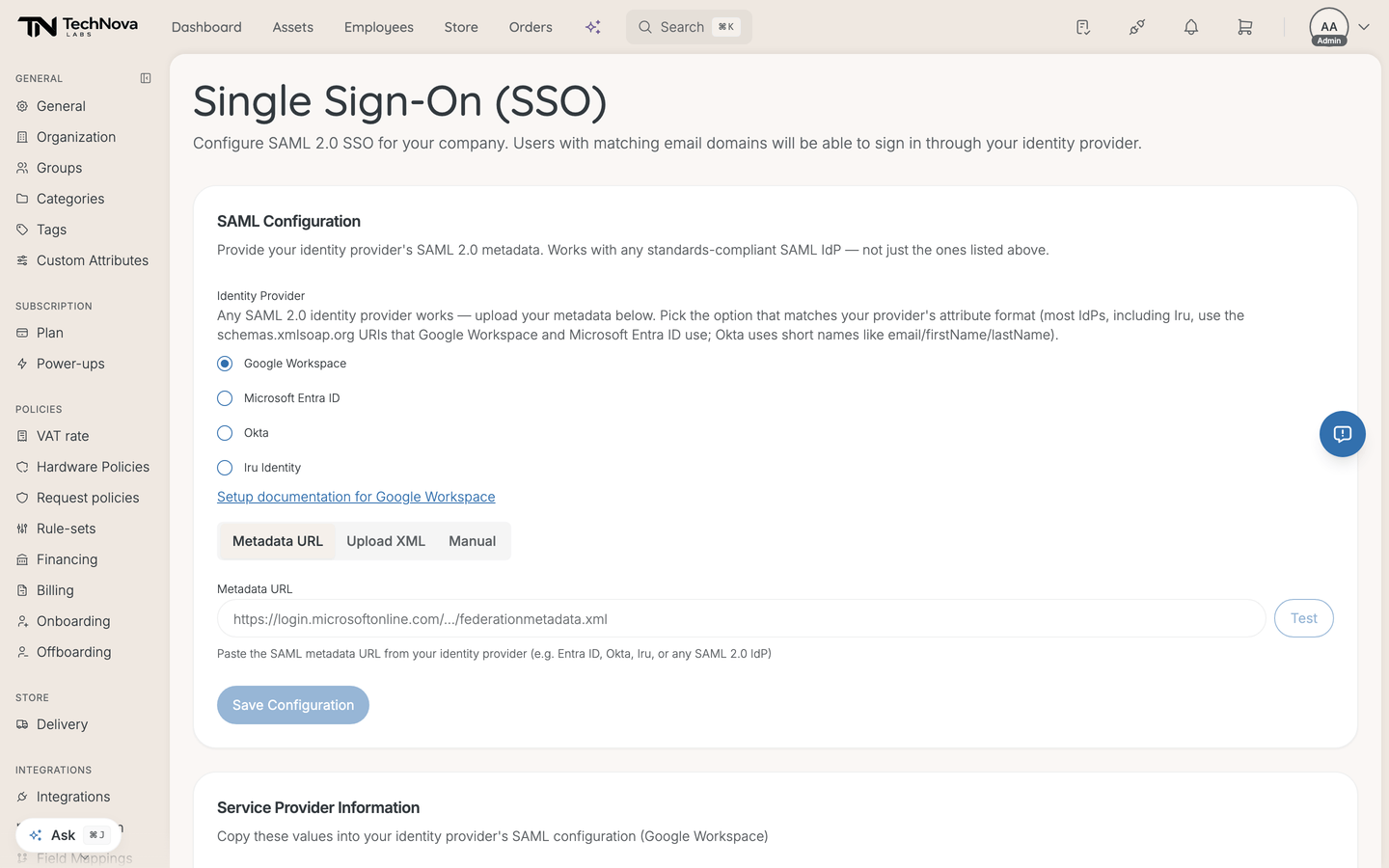1389x868 pixels.
Task: Open the notifications bell
Action: click(x=1191, y=27)
